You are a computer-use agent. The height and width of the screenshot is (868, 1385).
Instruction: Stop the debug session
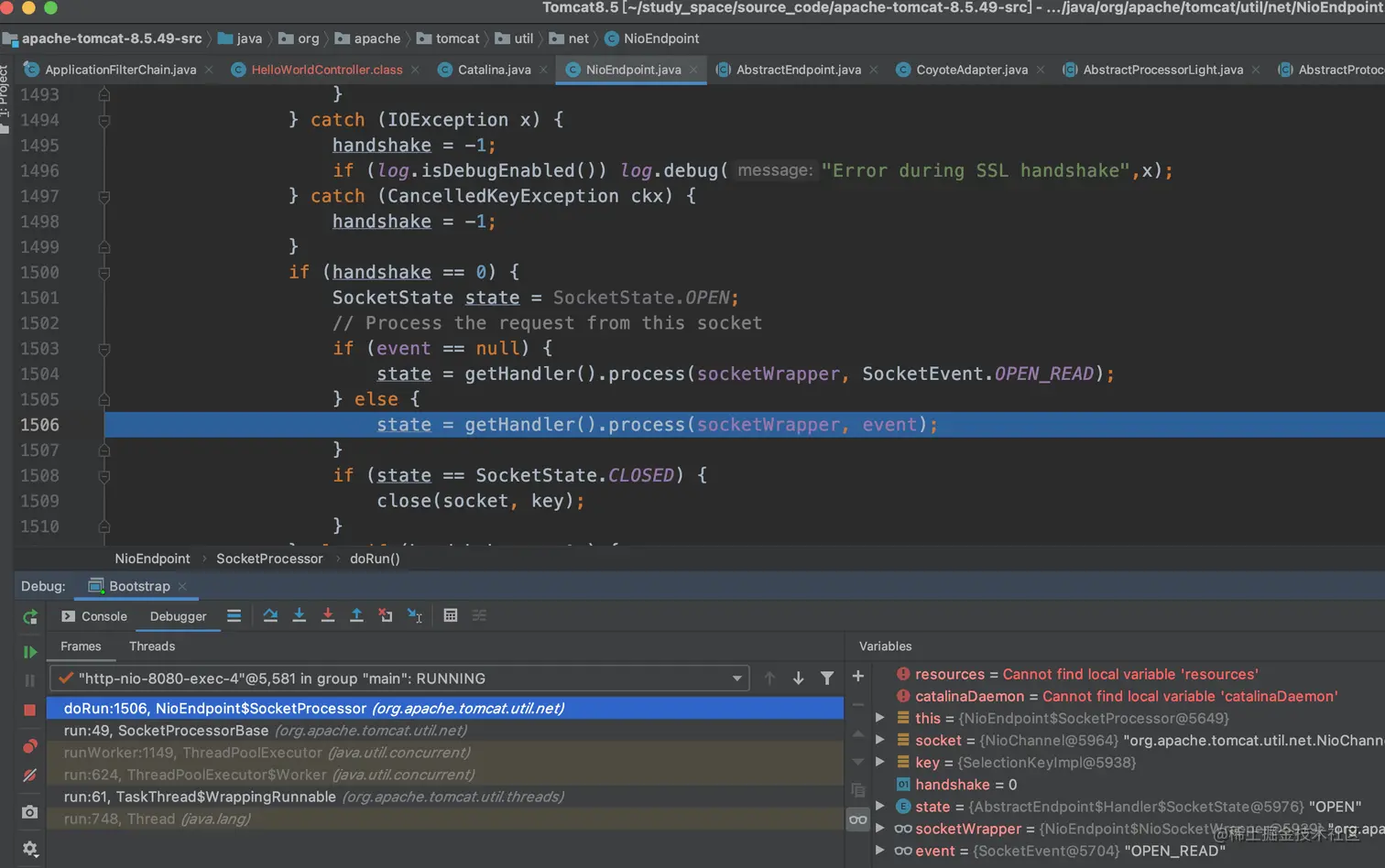(30, 710)
